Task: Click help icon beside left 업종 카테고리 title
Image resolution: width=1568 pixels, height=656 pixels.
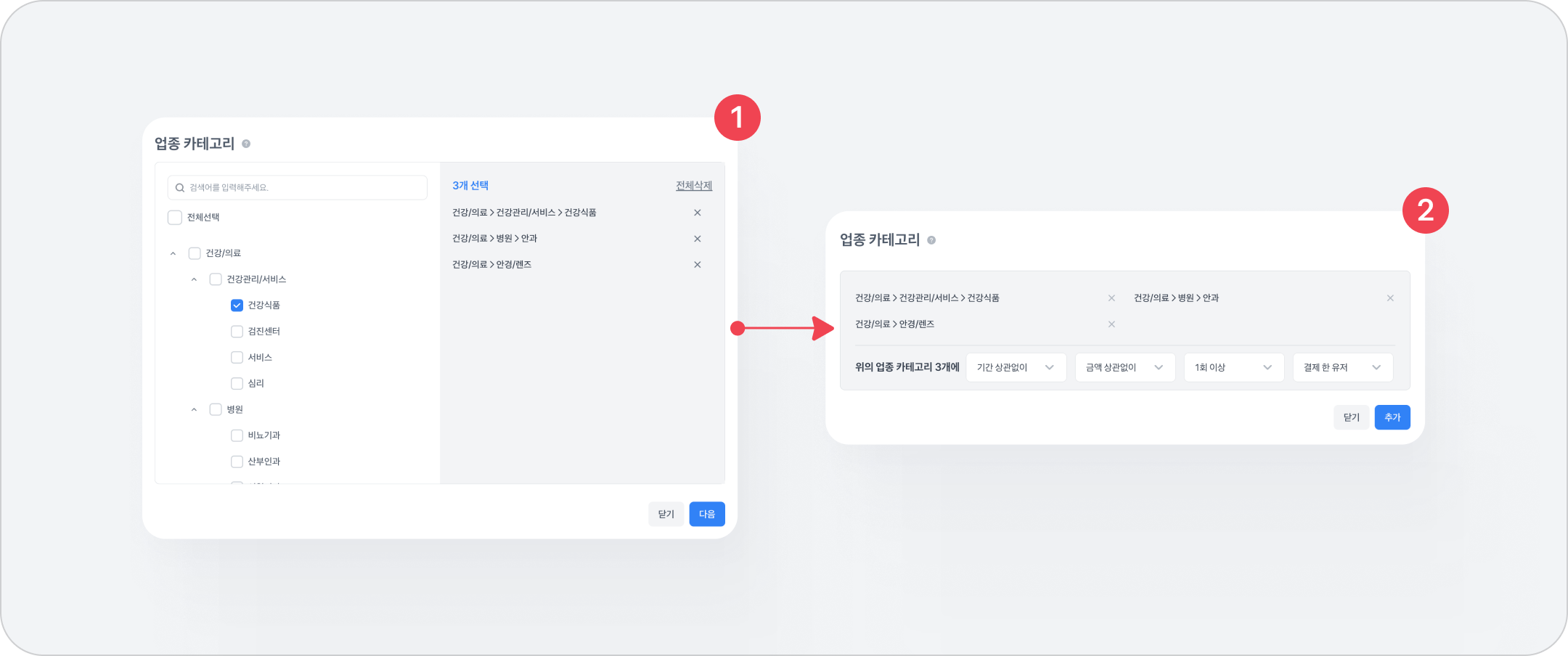Action: point(246,144)
